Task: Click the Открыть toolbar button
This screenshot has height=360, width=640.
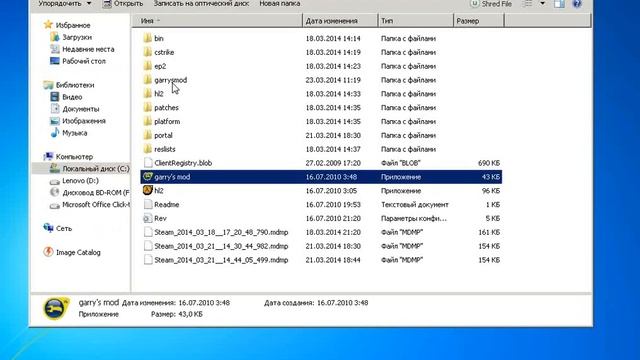Action: tap(123, 4)
